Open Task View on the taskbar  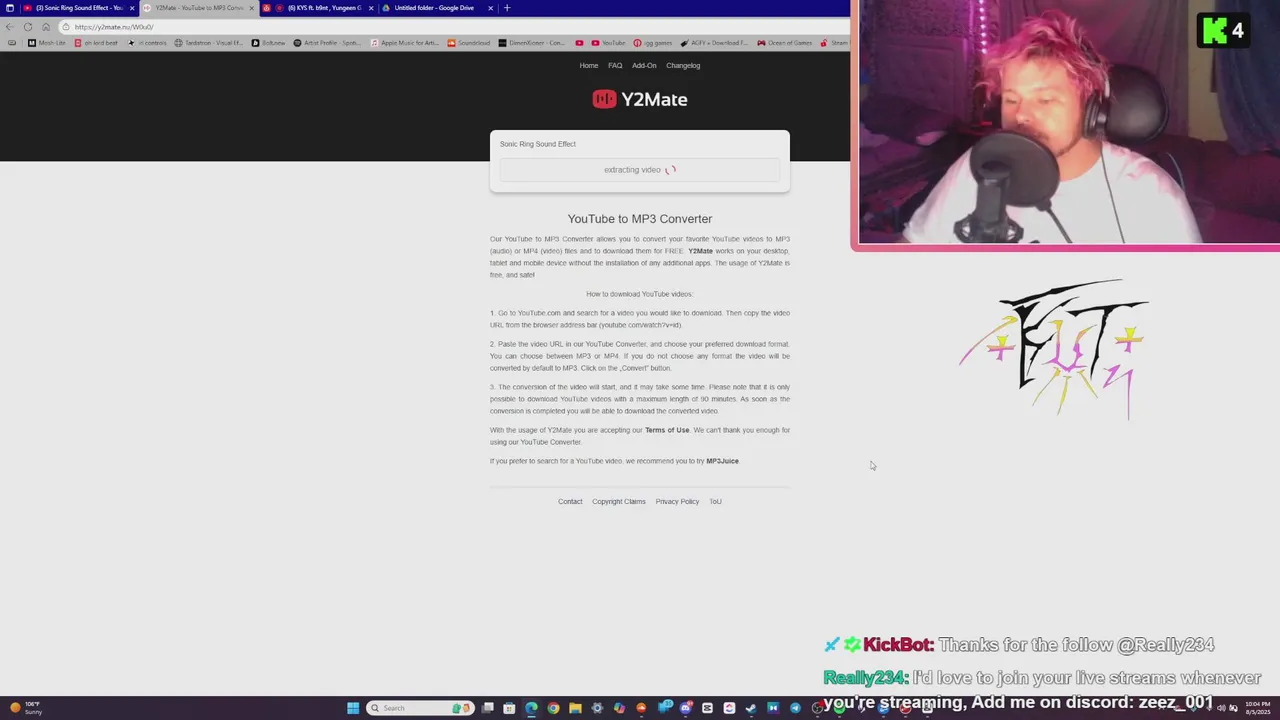(487, 708)
